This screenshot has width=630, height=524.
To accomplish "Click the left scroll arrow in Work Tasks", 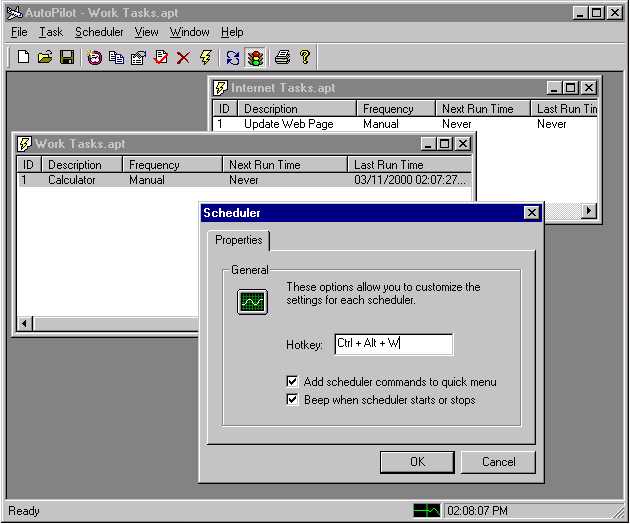I will point(25,323).
